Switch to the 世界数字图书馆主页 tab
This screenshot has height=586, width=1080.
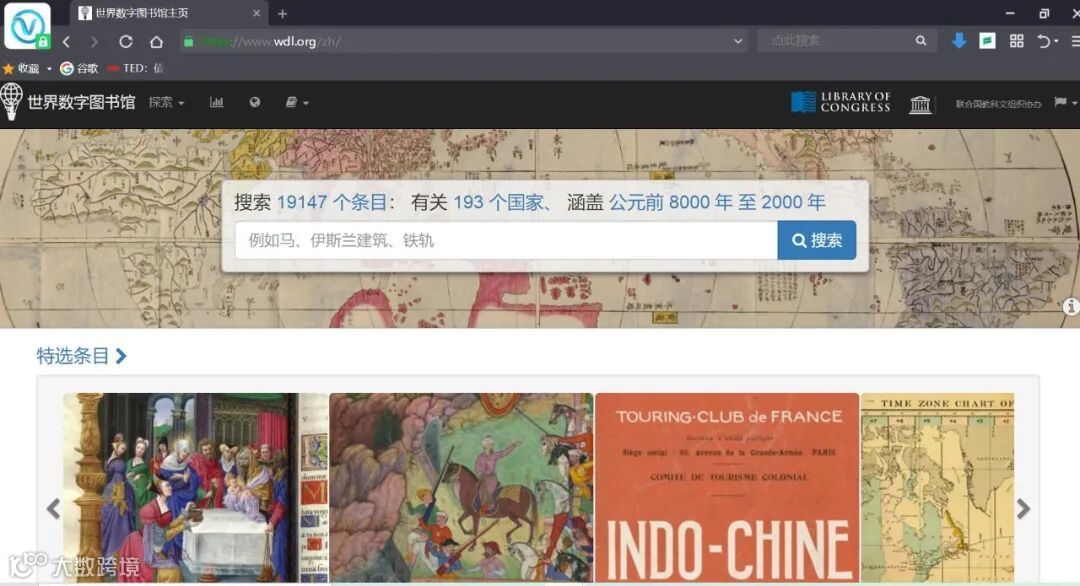pos(141,13)
